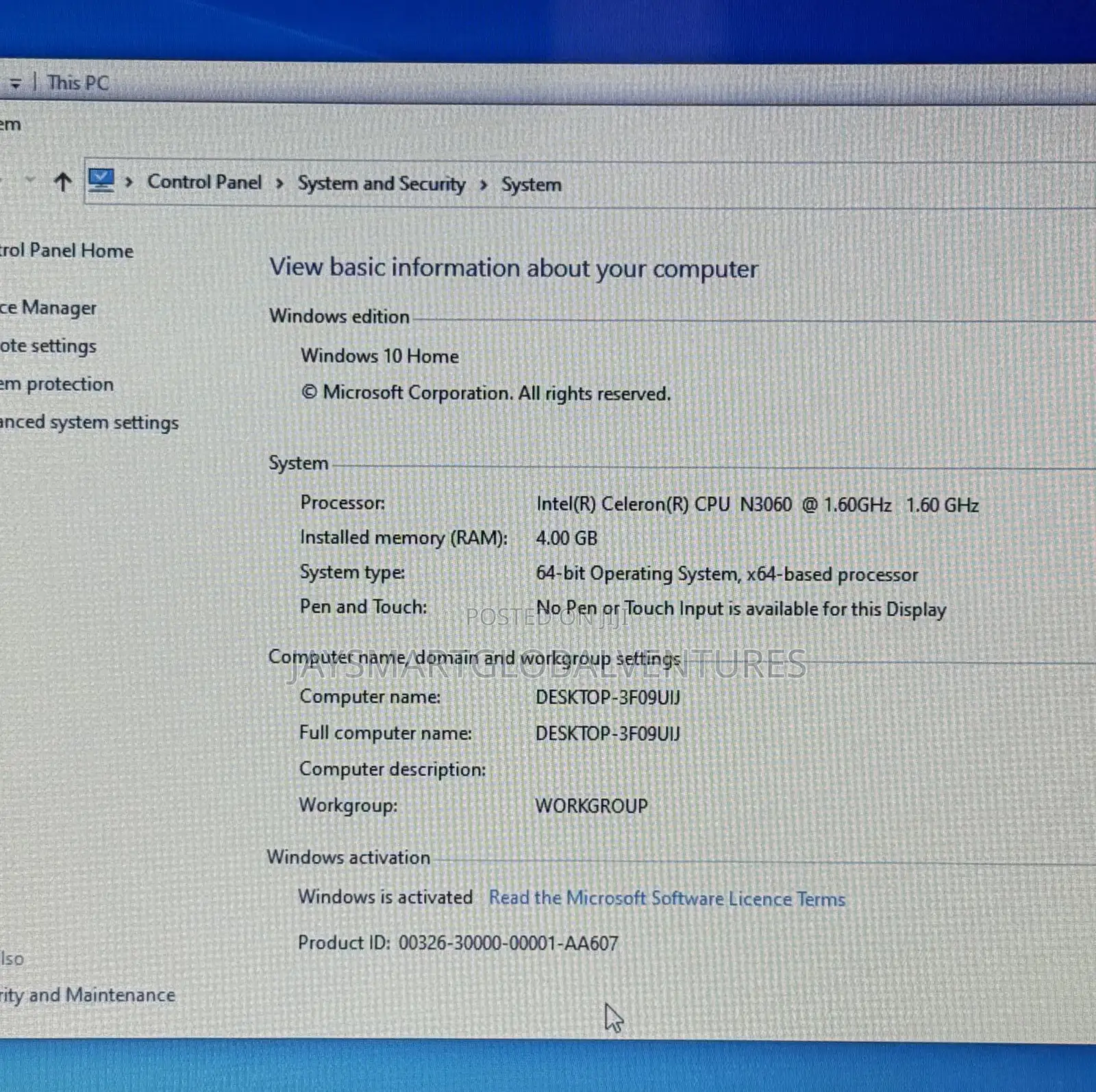Click the Computer description label

(393, 769)
